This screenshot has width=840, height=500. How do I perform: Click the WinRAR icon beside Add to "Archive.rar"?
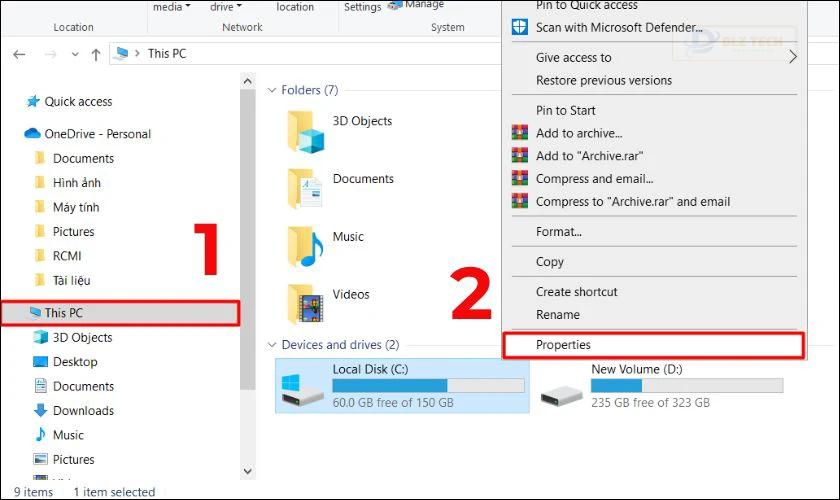point(520,156)
